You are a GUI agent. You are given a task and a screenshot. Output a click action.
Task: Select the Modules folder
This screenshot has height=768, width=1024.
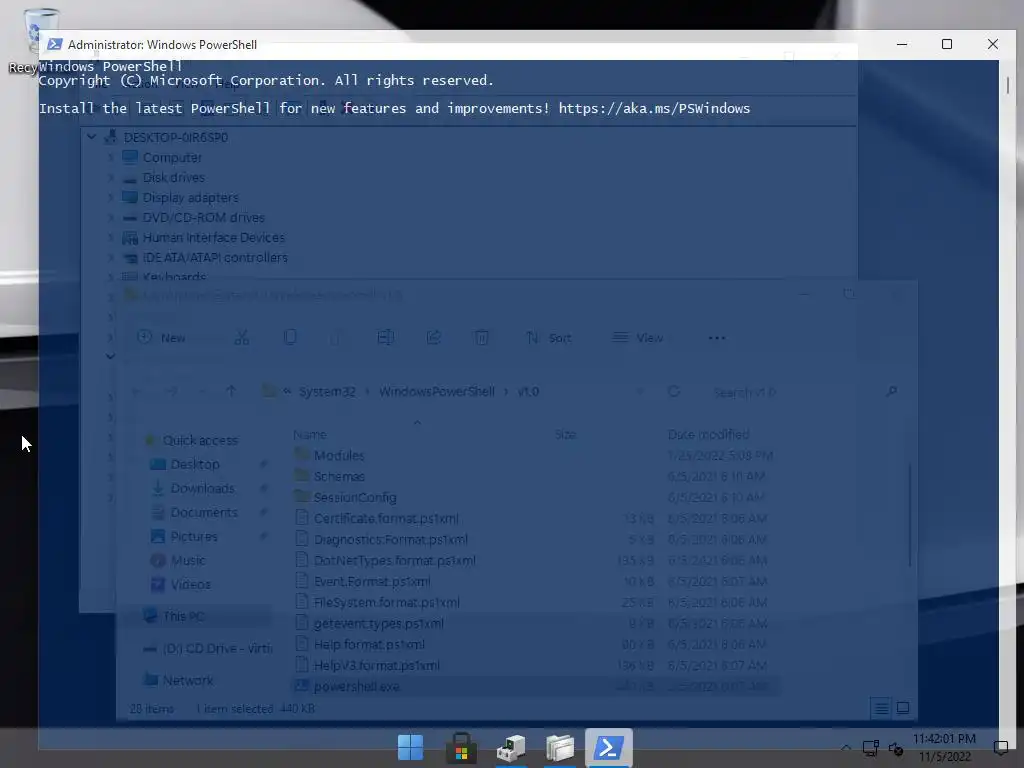coord(338,455)
